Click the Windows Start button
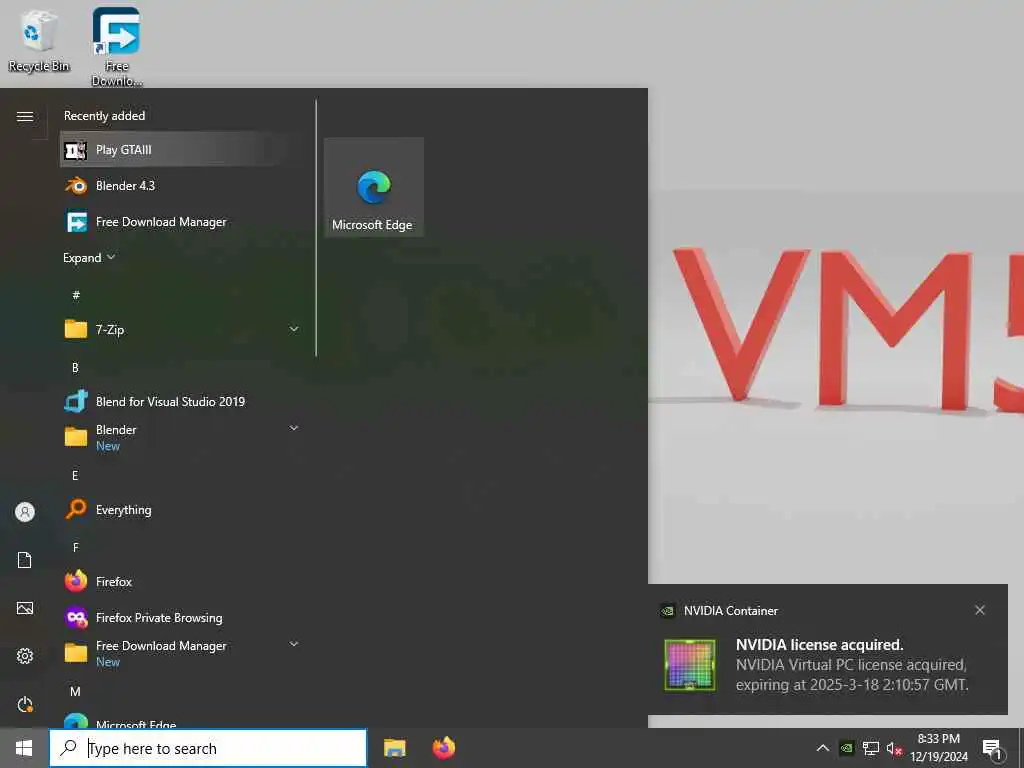Screen dimensions: 1024x768 click(24, 748)
